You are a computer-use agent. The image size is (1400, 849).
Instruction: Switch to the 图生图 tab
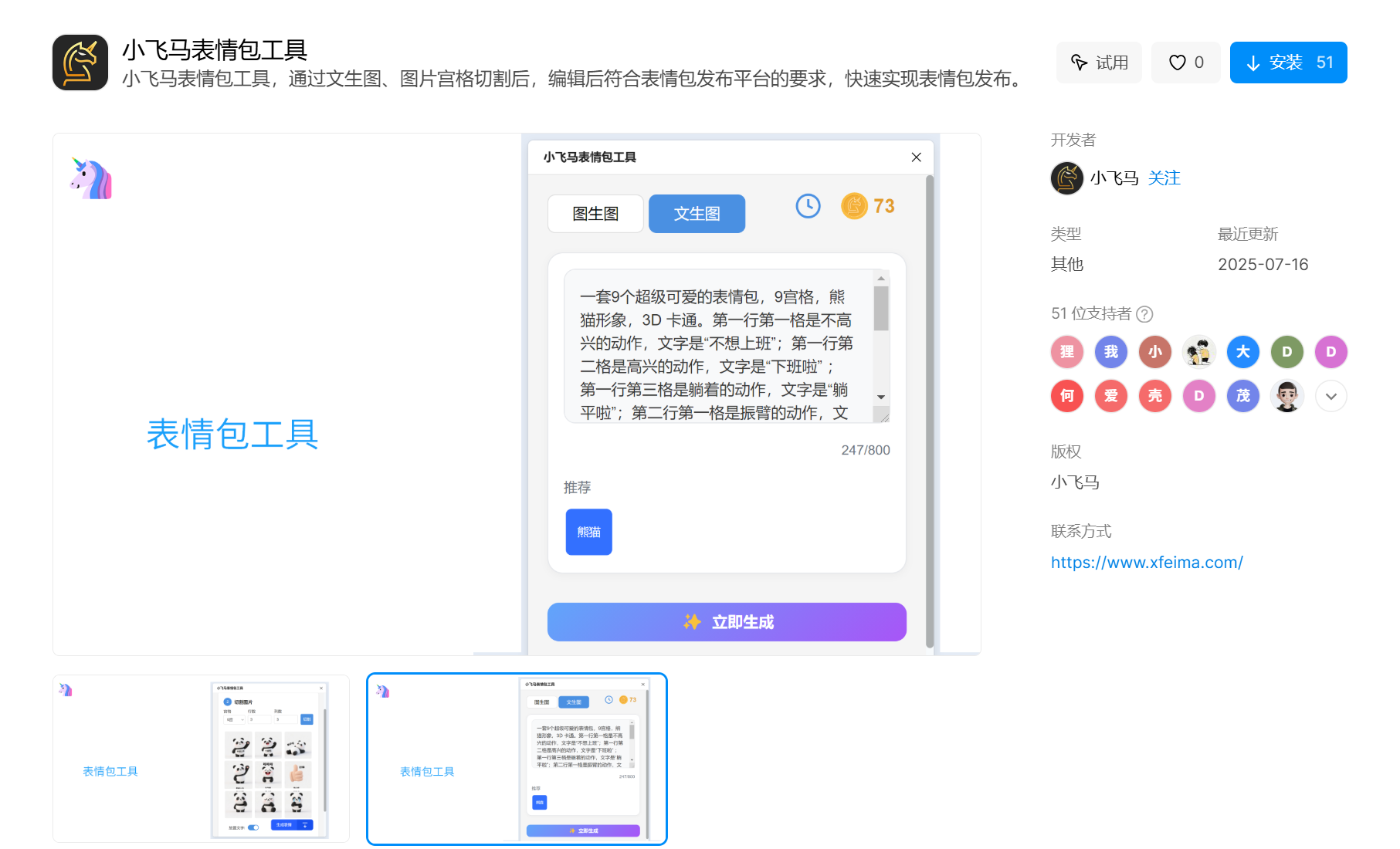click(x=595, y=214)
